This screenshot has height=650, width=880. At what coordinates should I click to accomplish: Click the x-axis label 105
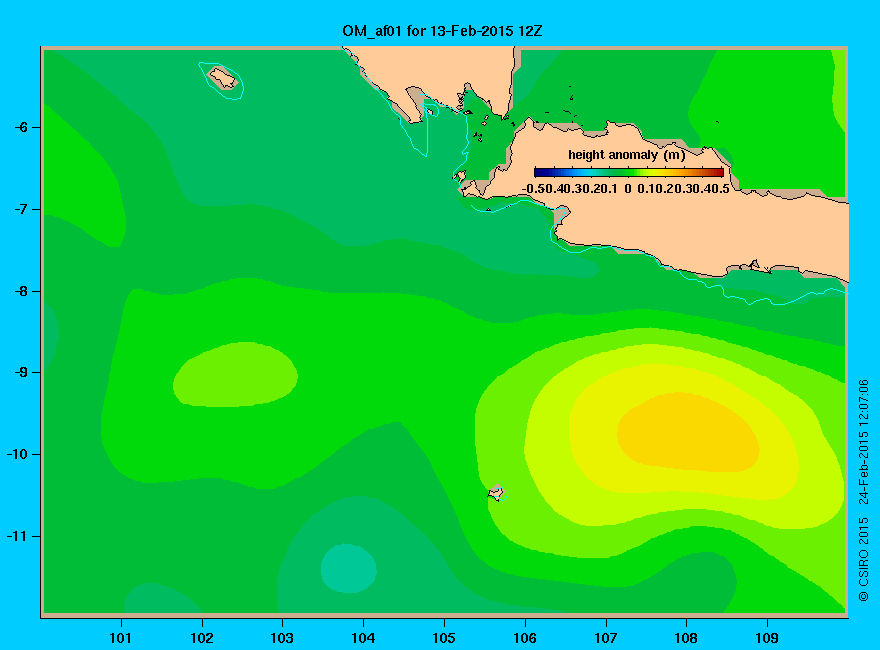(x=444, y=638)
